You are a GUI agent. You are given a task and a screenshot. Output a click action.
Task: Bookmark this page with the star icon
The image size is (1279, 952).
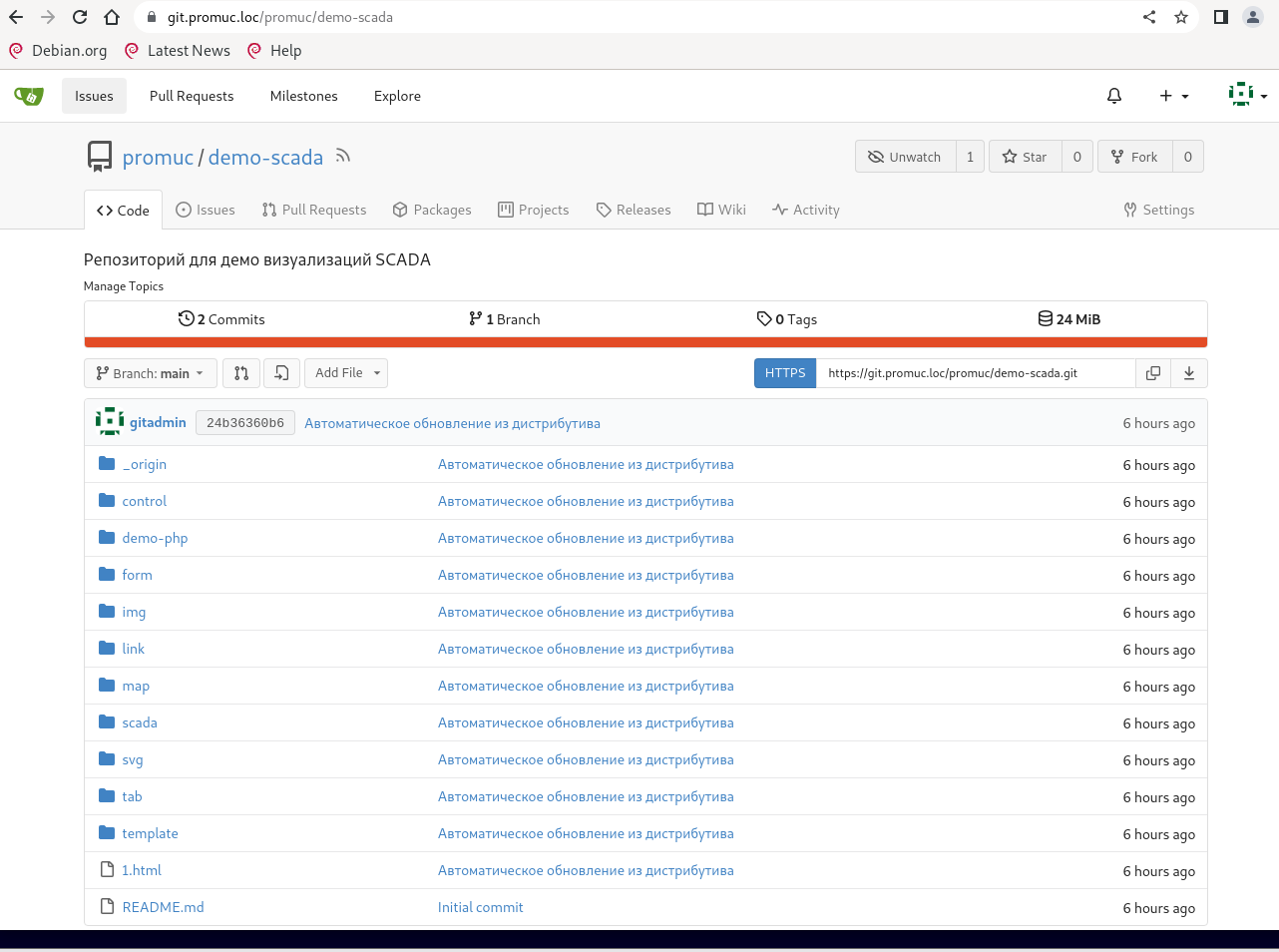tap(1181, 17)
